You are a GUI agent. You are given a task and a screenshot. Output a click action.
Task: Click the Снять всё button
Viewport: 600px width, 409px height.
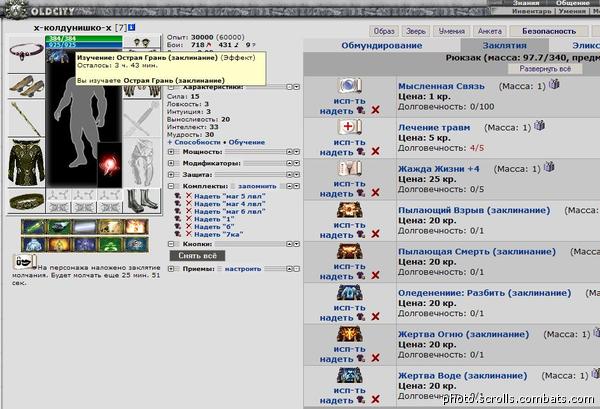coord(197,256)
